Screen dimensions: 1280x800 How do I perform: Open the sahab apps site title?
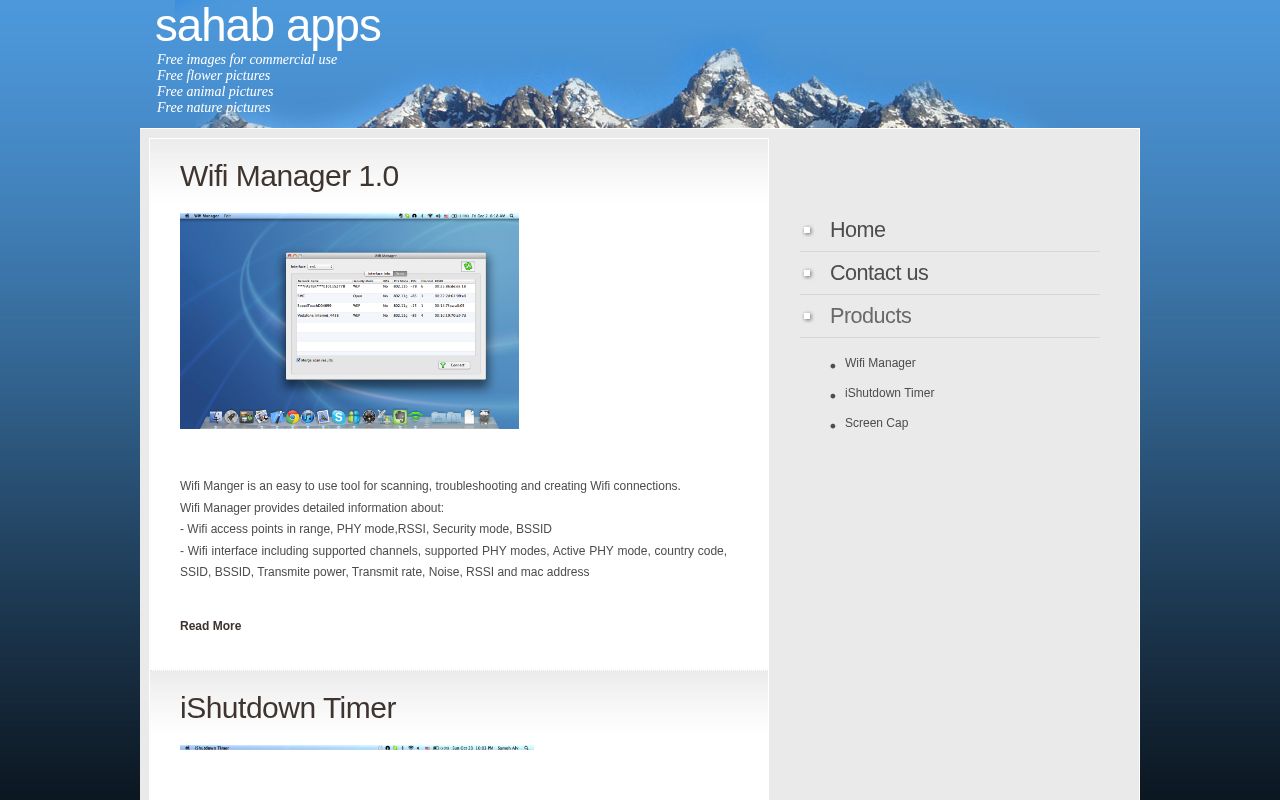tap(268, 26)
